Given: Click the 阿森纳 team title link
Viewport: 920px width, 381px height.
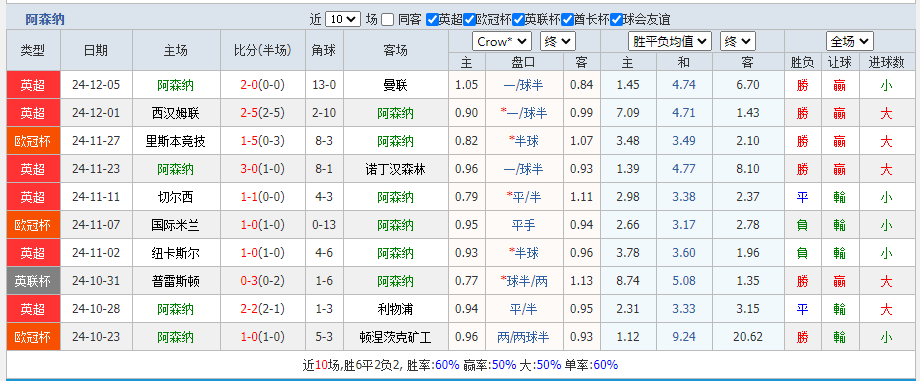Looking at the screenshot, I should [x=45, y=19].
